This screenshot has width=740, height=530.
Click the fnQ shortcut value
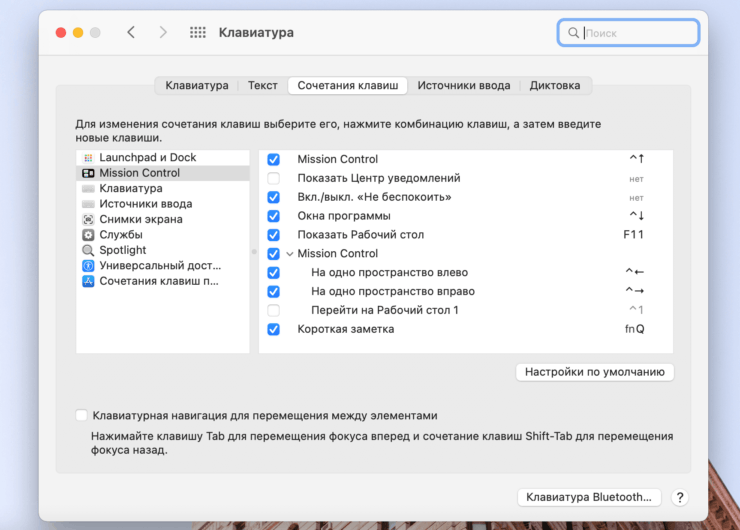pyautogui.click(x=634, y=329)
